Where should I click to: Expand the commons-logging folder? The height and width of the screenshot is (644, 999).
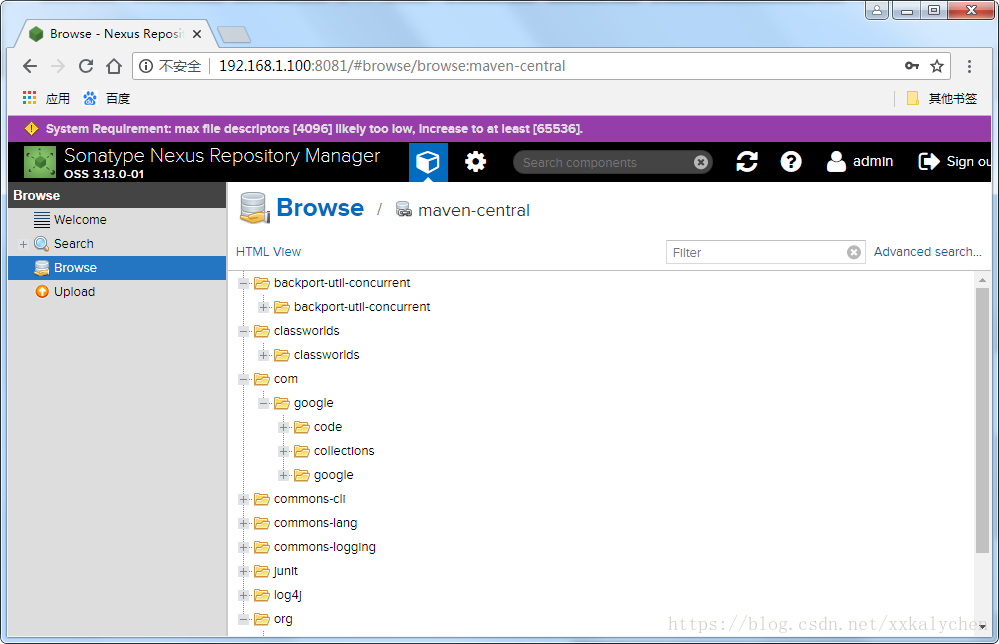[x=243, y=547]
